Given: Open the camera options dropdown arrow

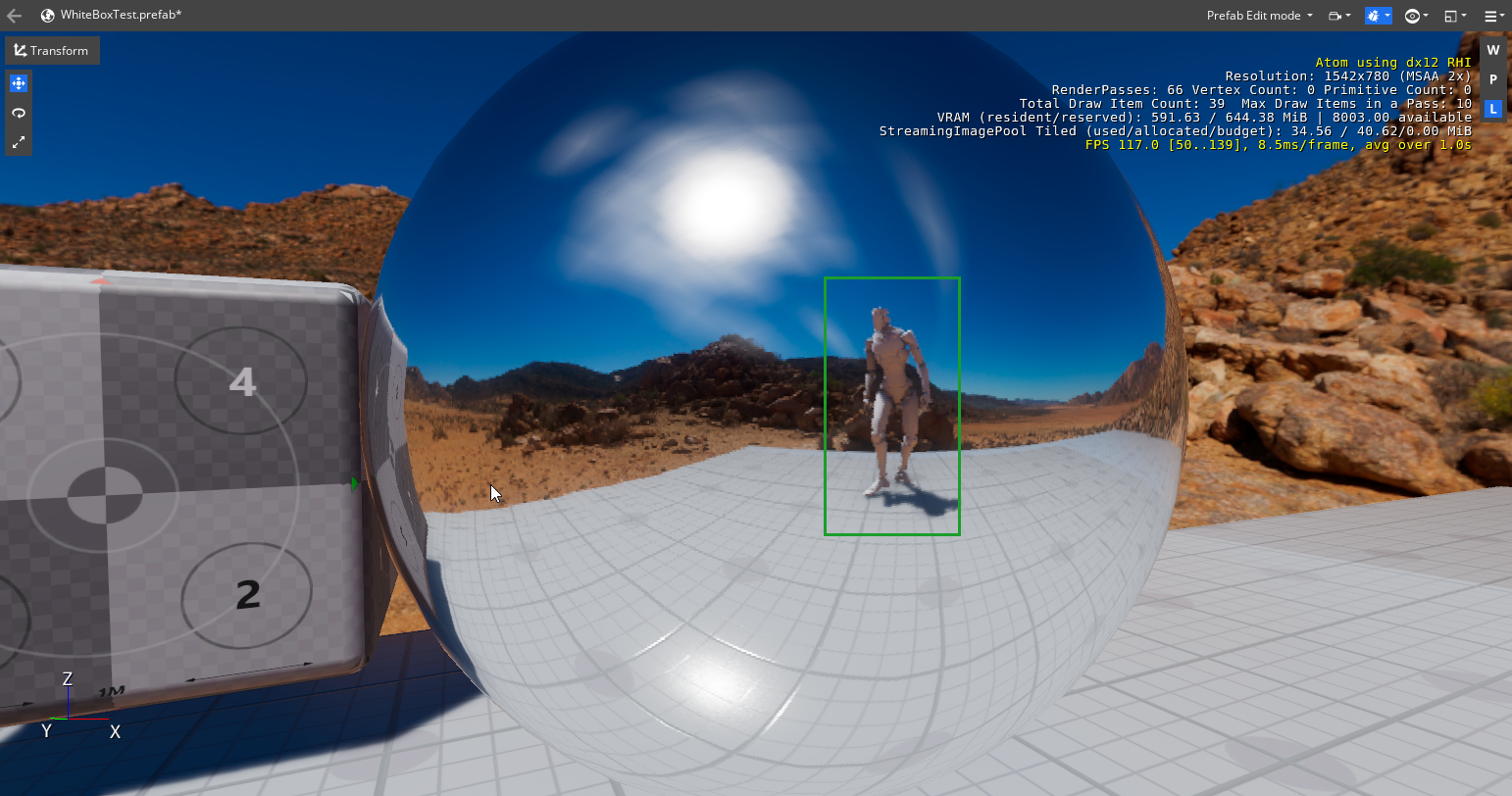Looking at the screenshot, I should [x=1350, y=16].
